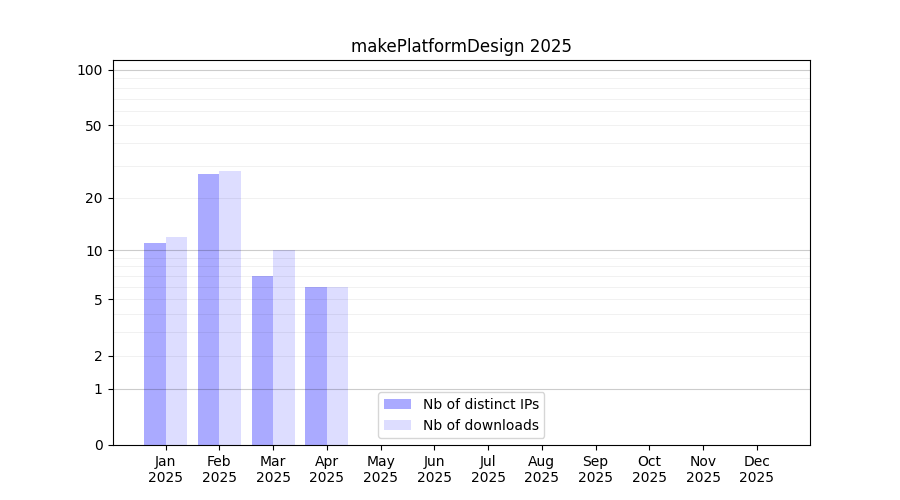Click the dark blue distinct IPs legend swatch
This screenshot has width=900, height=500.
(397, 404)
